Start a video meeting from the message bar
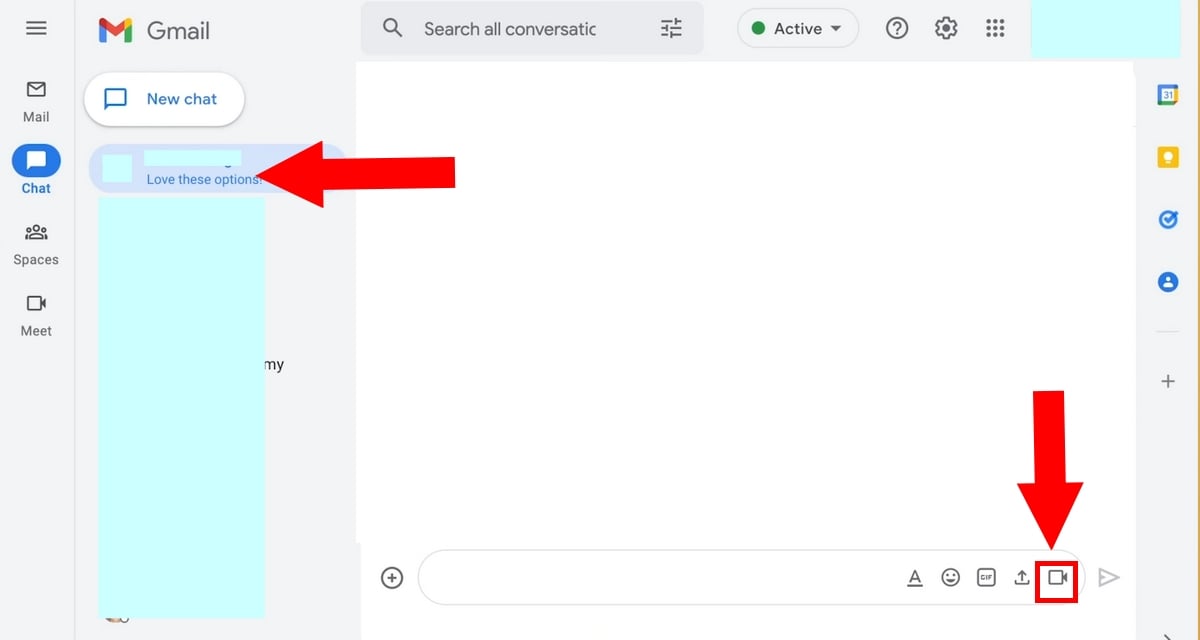1200x640 pixels. click(1057, 578)
